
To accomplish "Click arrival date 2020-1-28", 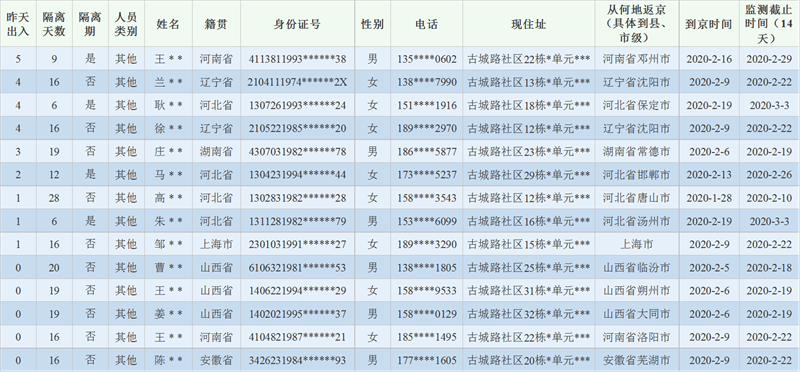I will tap(709, 198).
